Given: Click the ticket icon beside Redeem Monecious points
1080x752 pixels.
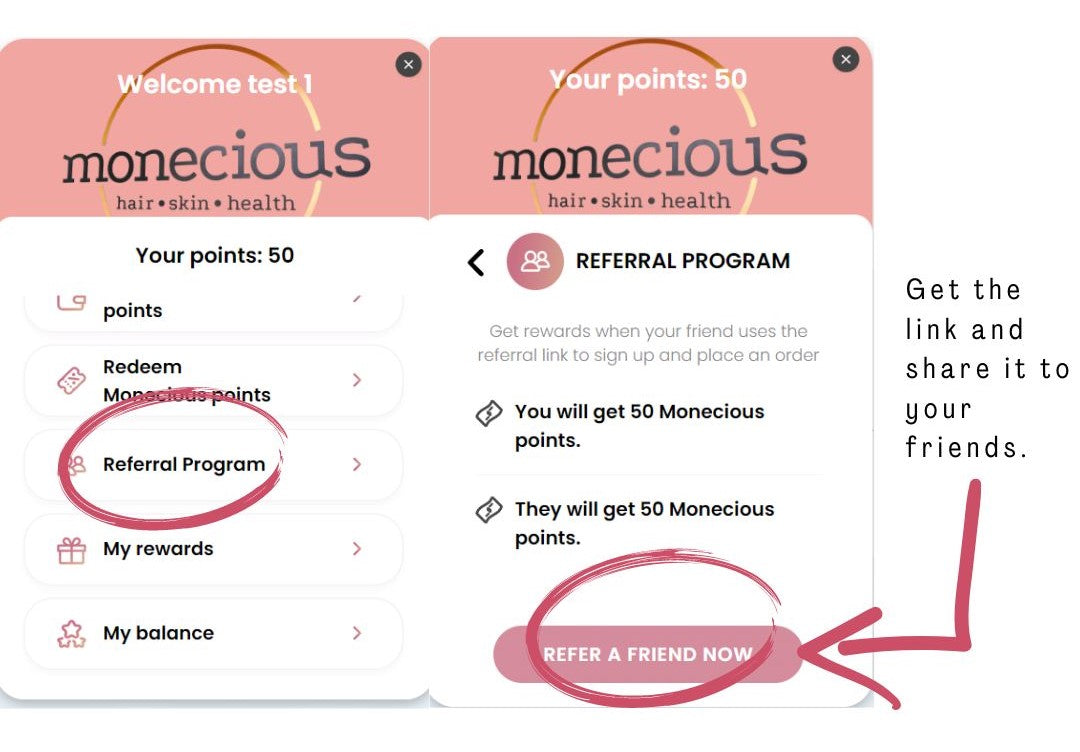Looking at the screenshot, I should pos(71,381).
